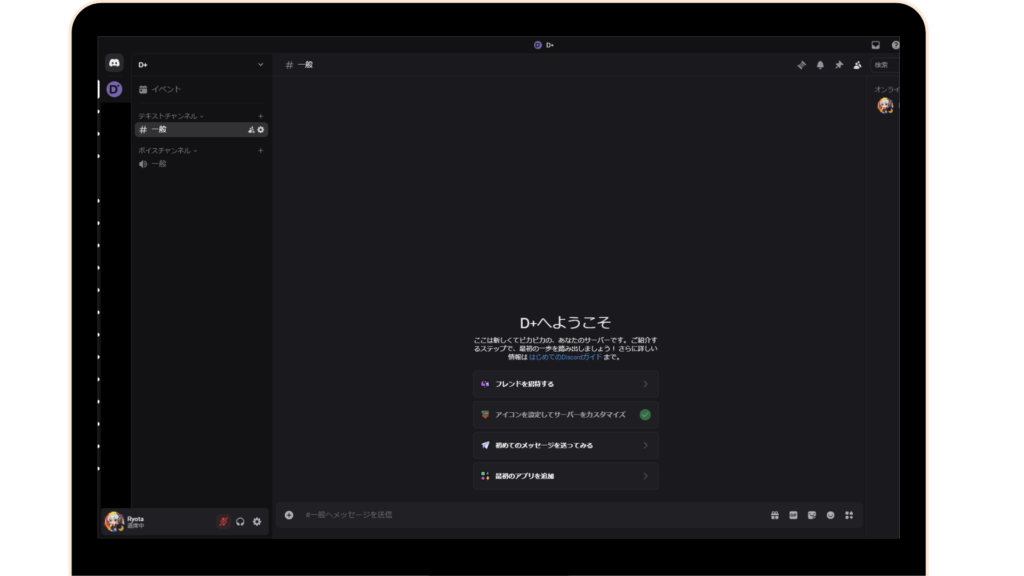Click the Ryota username text
Screen dimensions: 1024x576
[x=135, y=519]
